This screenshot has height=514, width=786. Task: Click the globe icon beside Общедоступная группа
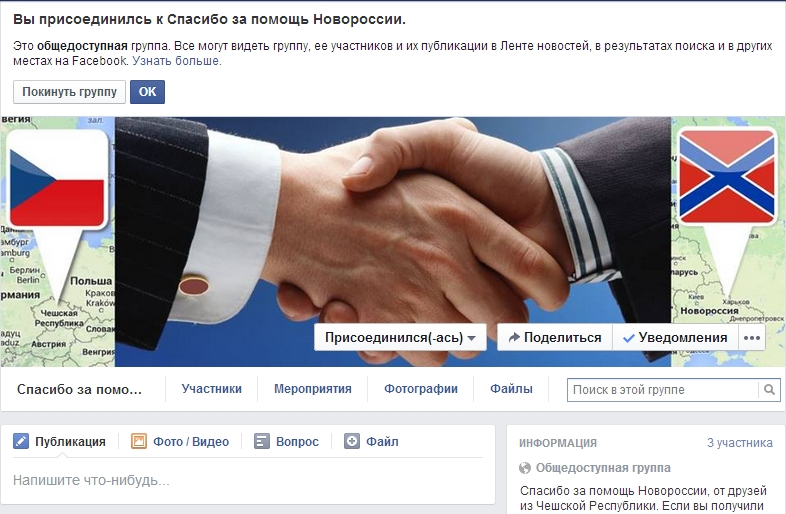click(x=525, y=468)
